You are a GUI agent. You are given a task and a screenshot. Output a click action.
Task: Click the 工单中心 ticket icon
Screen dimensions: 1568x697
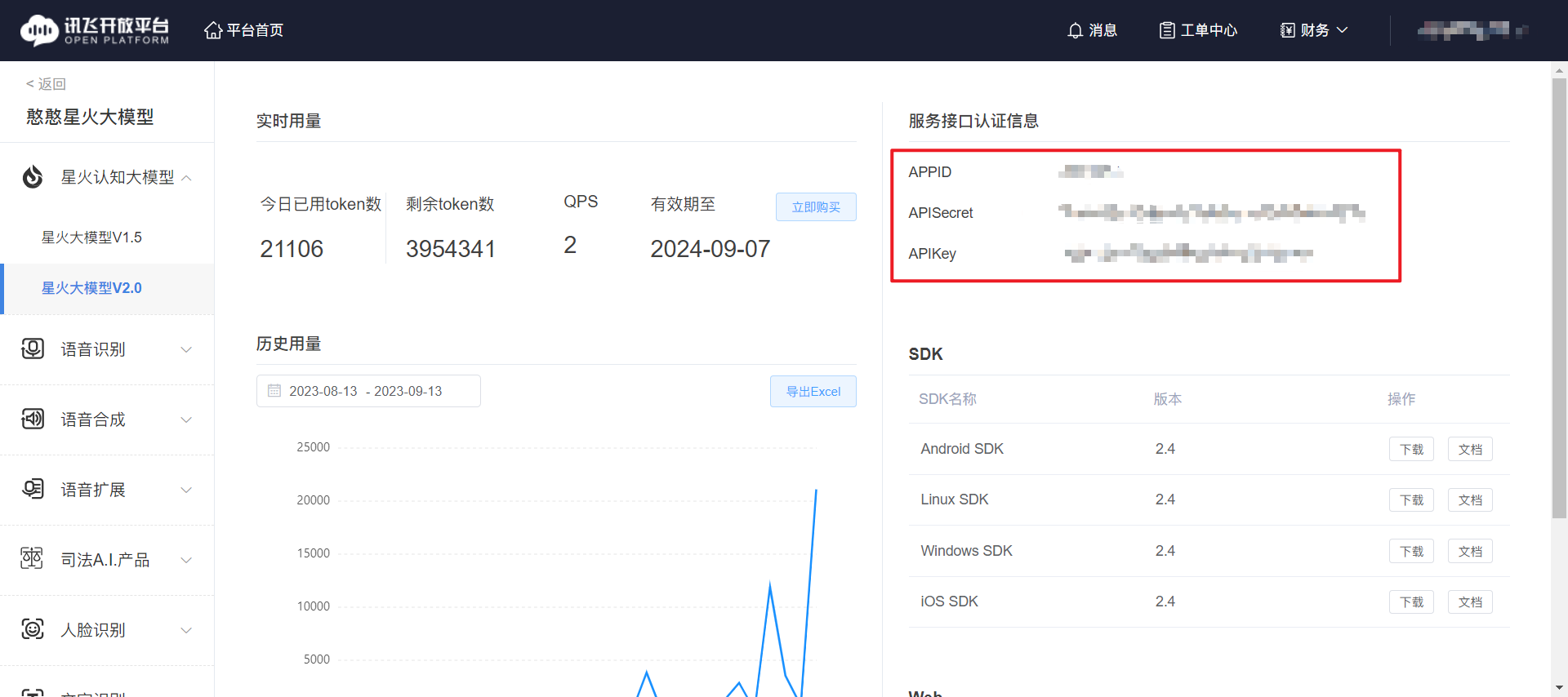[1167, 30]
